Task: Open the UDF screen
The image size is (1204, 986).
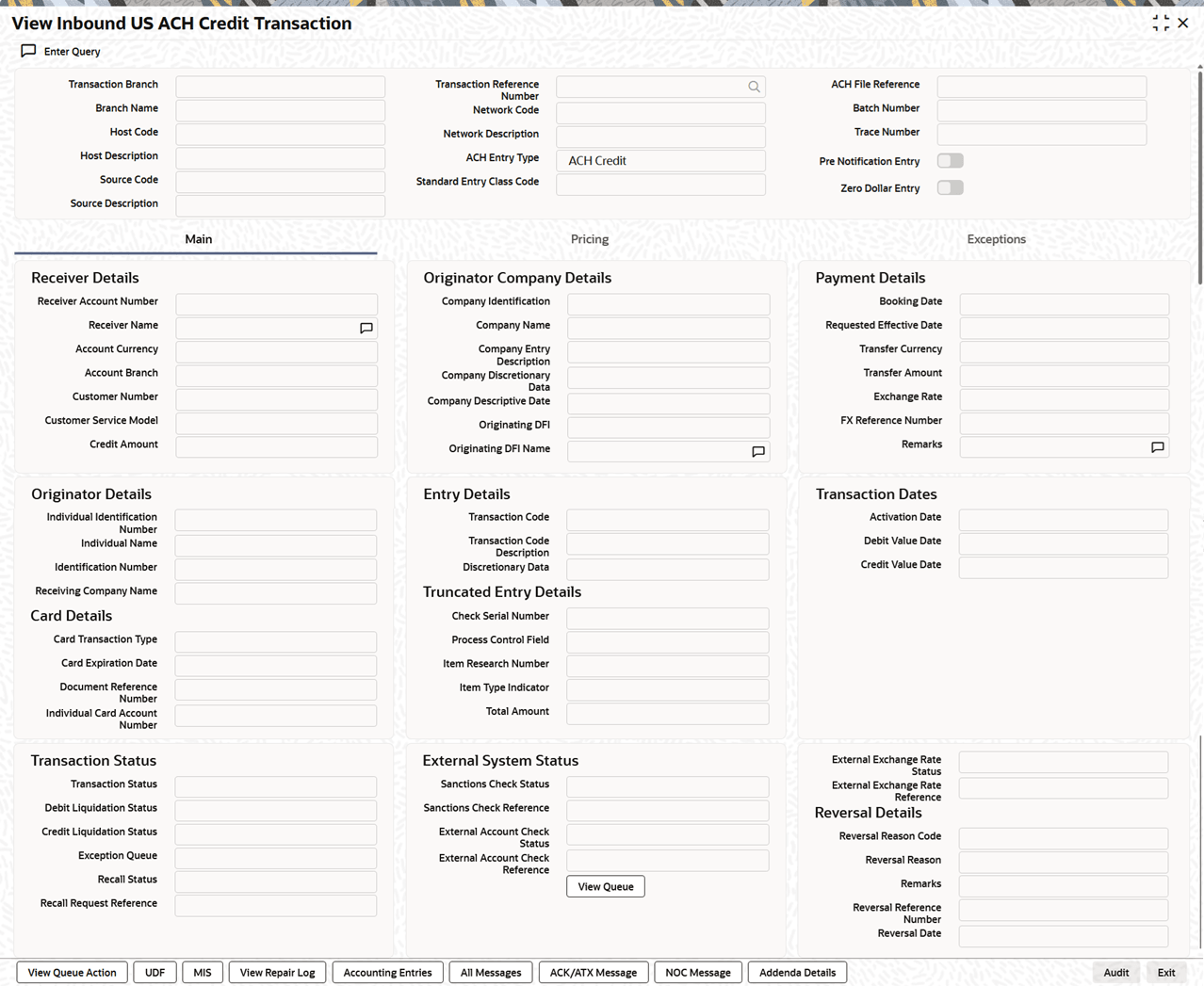Action: [x=155, y=973]
